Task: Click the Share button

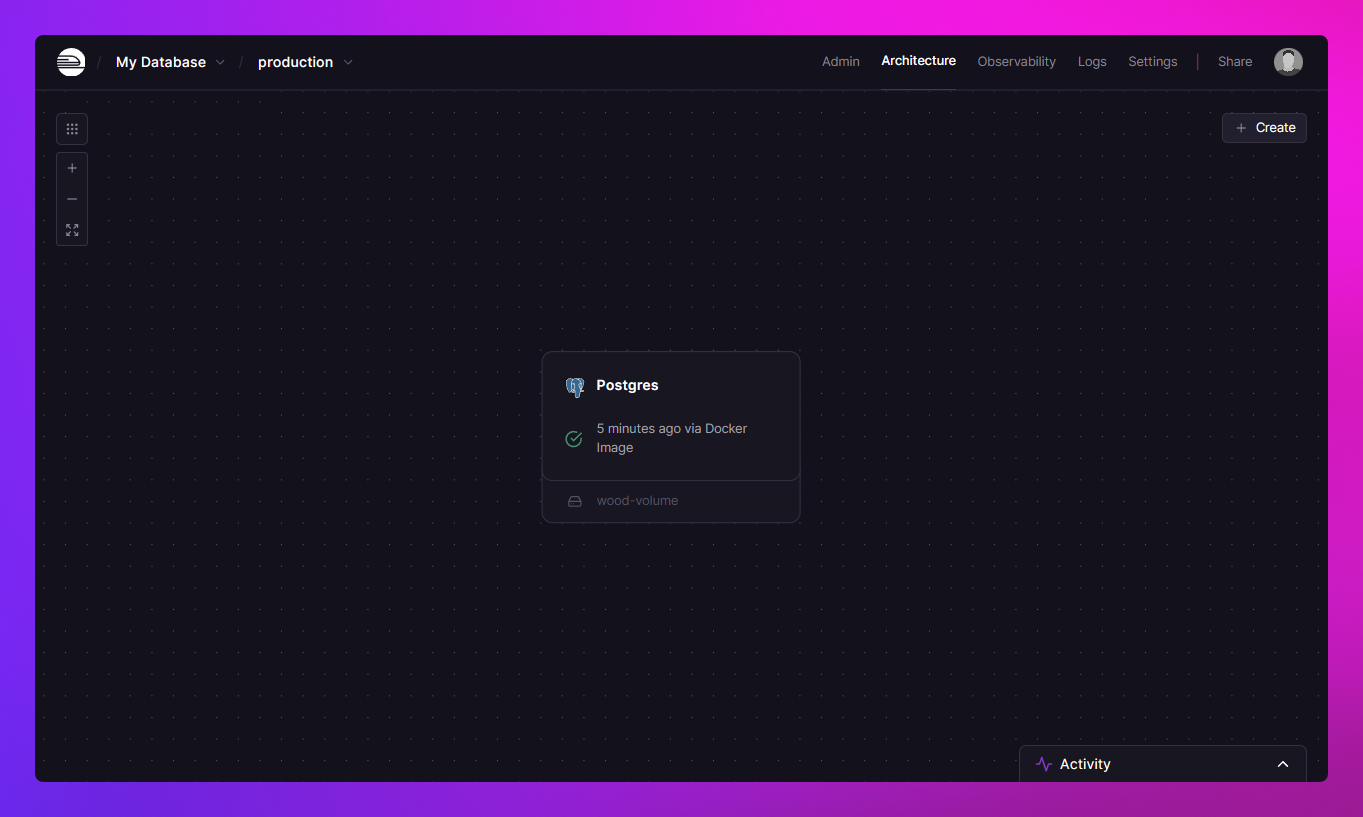Action: [1235, 62]
